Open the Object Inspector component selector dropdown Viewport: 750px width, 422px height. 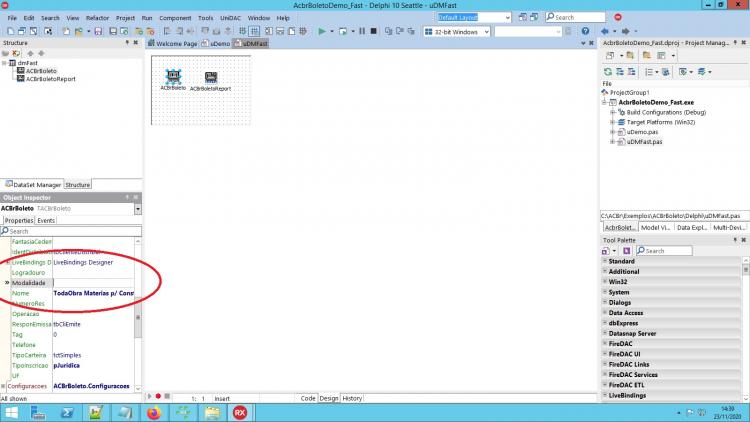[138, 209]
